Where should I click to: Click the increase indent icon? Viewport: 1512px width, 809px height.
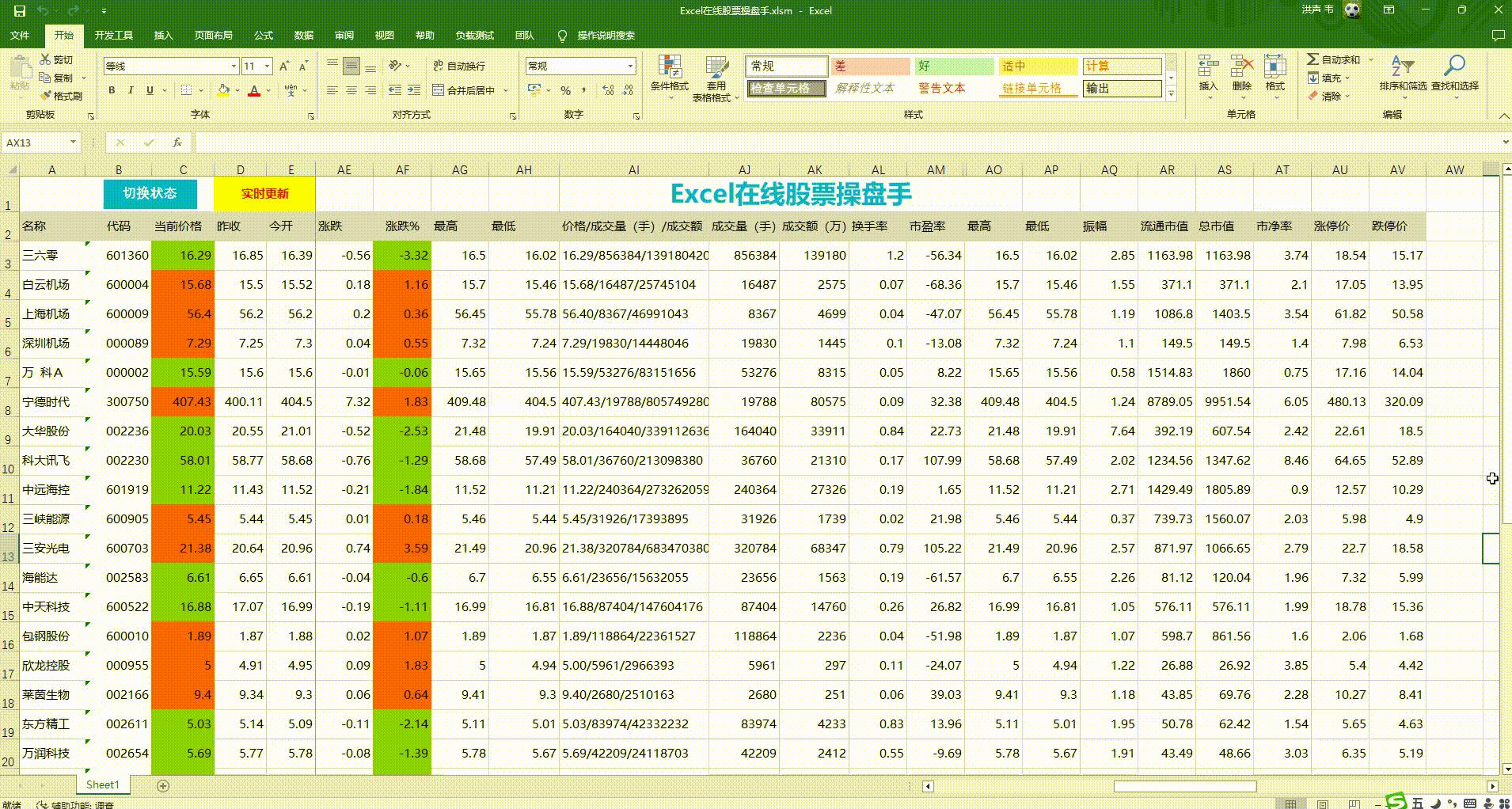(413, 90)
